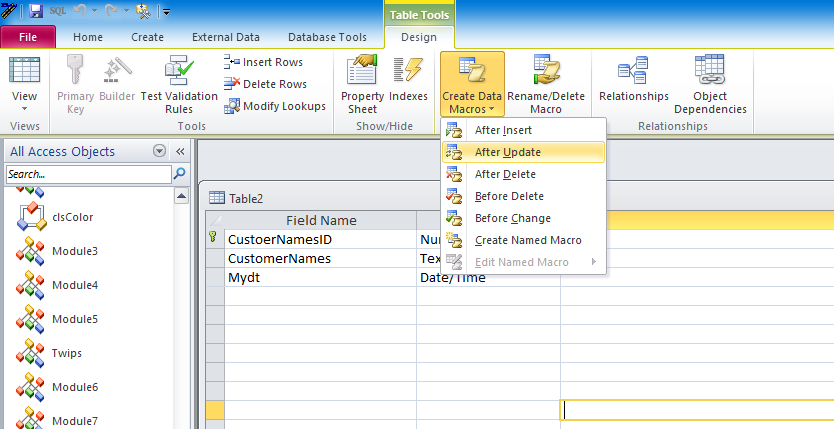Click the Undo arrow in quick access toolbar
834x429 pixels.
pyautogui.click(x=79, y=11)
